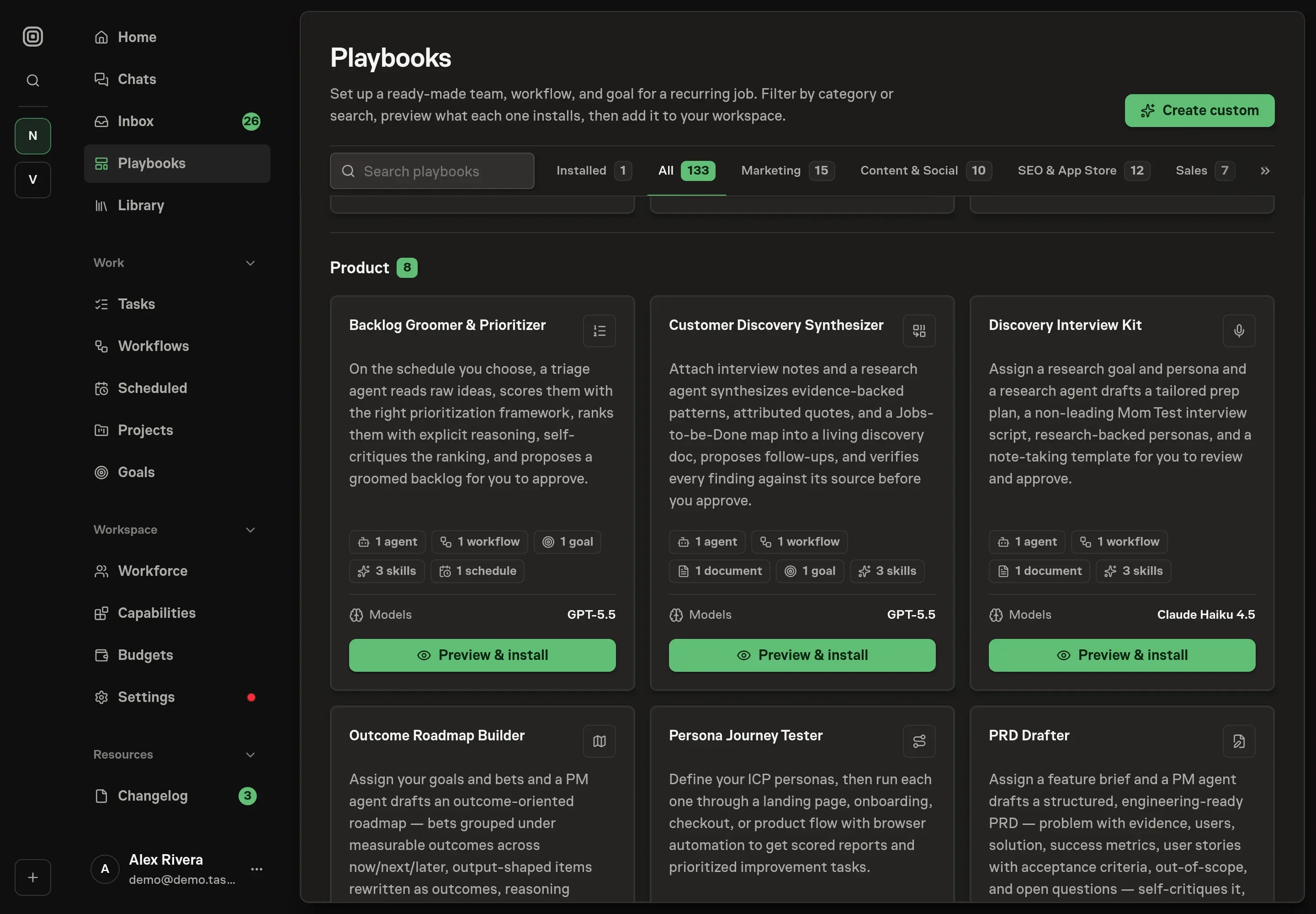Open the Discovery Interview Kit title

tap(1065, 325)
